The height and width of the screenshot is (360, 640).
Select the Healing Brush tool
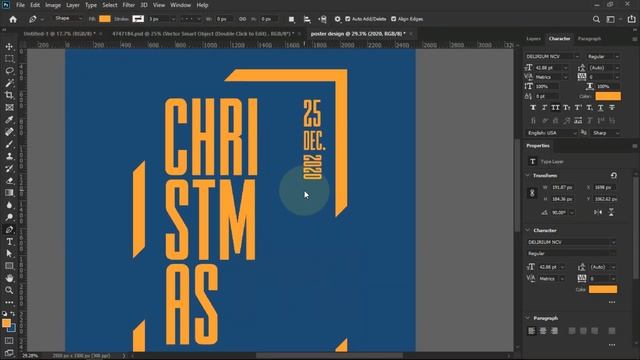click(x=9, y=132)
